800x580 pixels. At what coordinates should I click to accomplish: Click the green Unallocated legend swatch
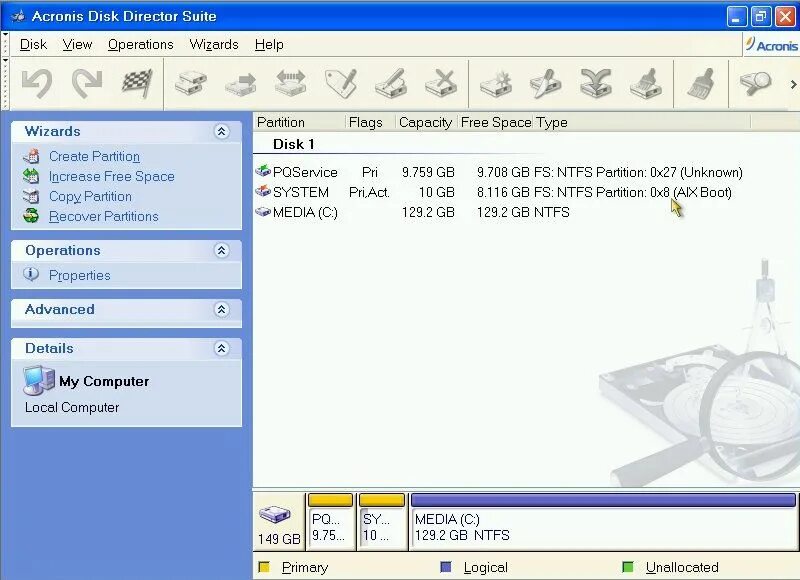[x=628, y=567]
